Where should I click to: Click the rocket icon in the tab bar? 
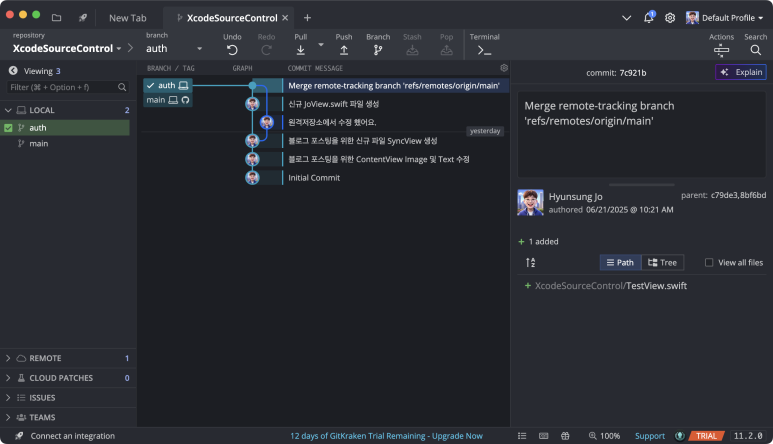(82, 18)
